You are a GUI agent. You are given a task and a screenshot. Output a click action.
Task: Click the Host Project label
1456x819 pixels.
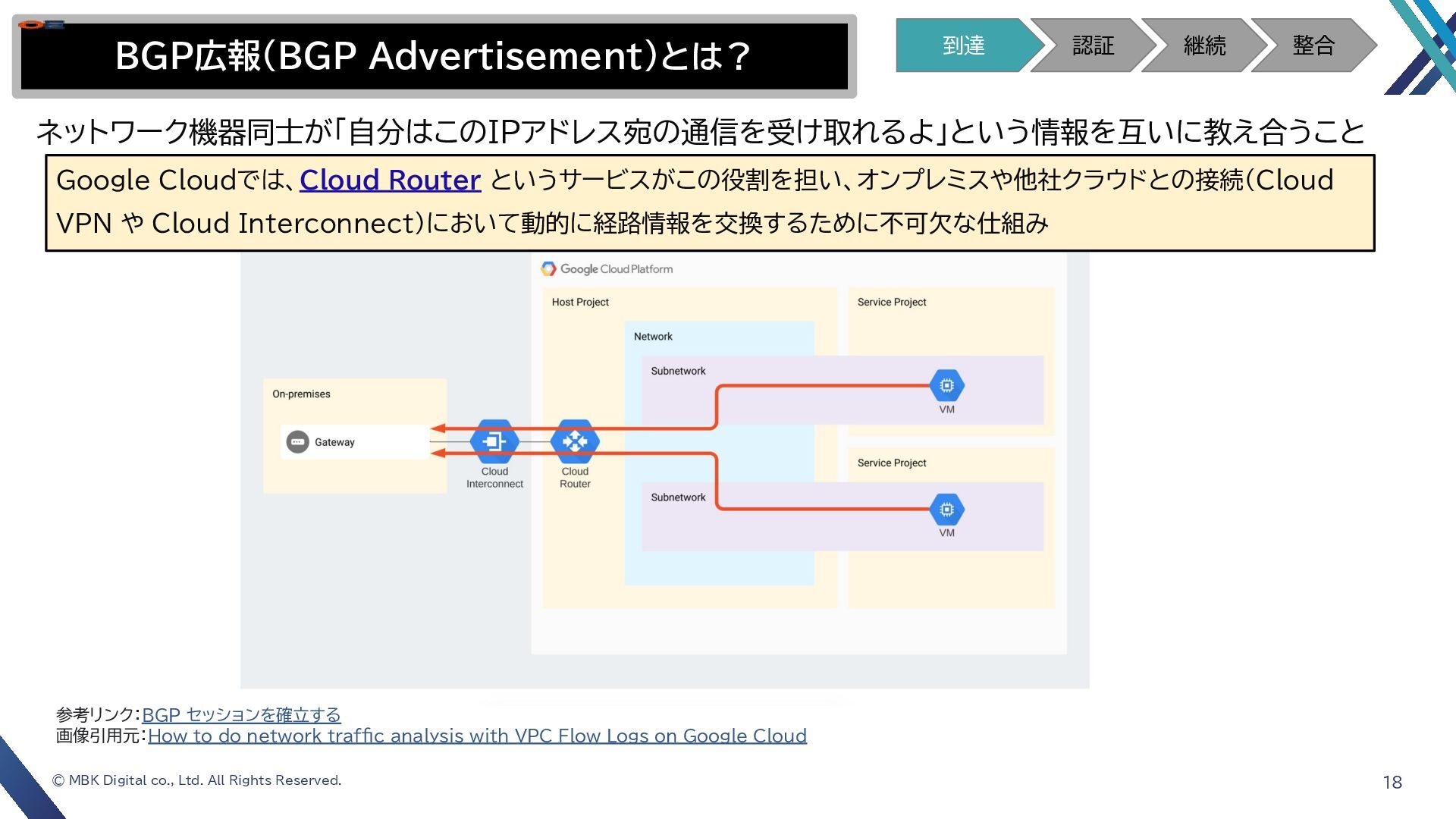coord(580,302)
